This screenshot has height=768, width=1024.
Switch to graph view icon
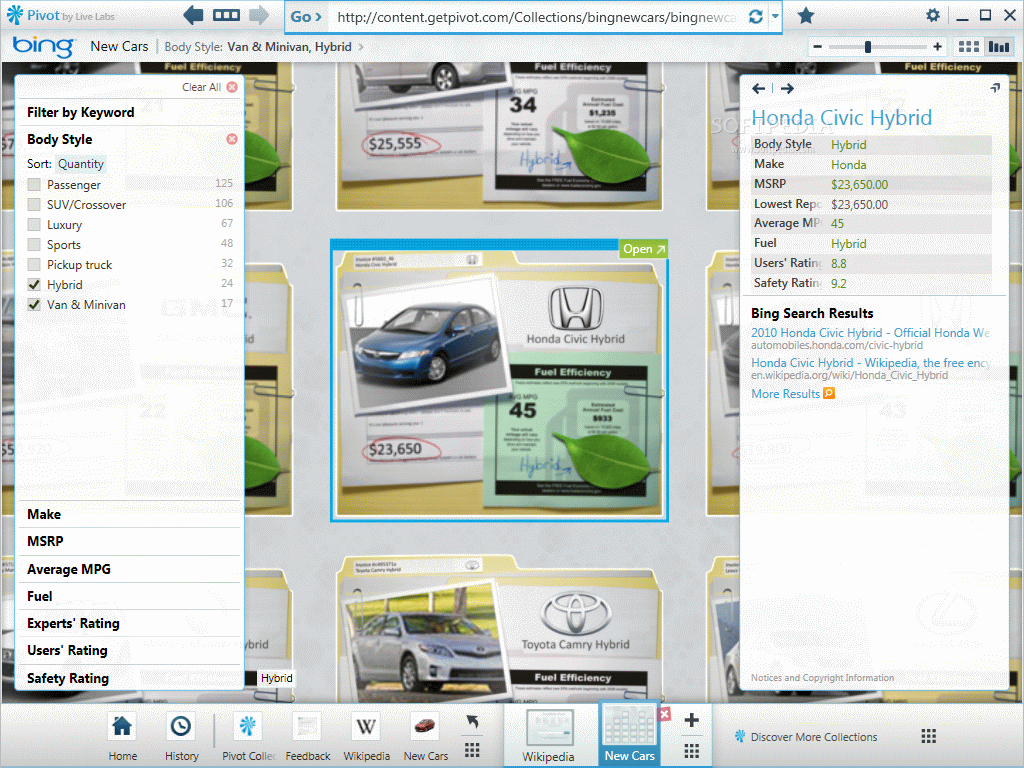tap(999, 46)
